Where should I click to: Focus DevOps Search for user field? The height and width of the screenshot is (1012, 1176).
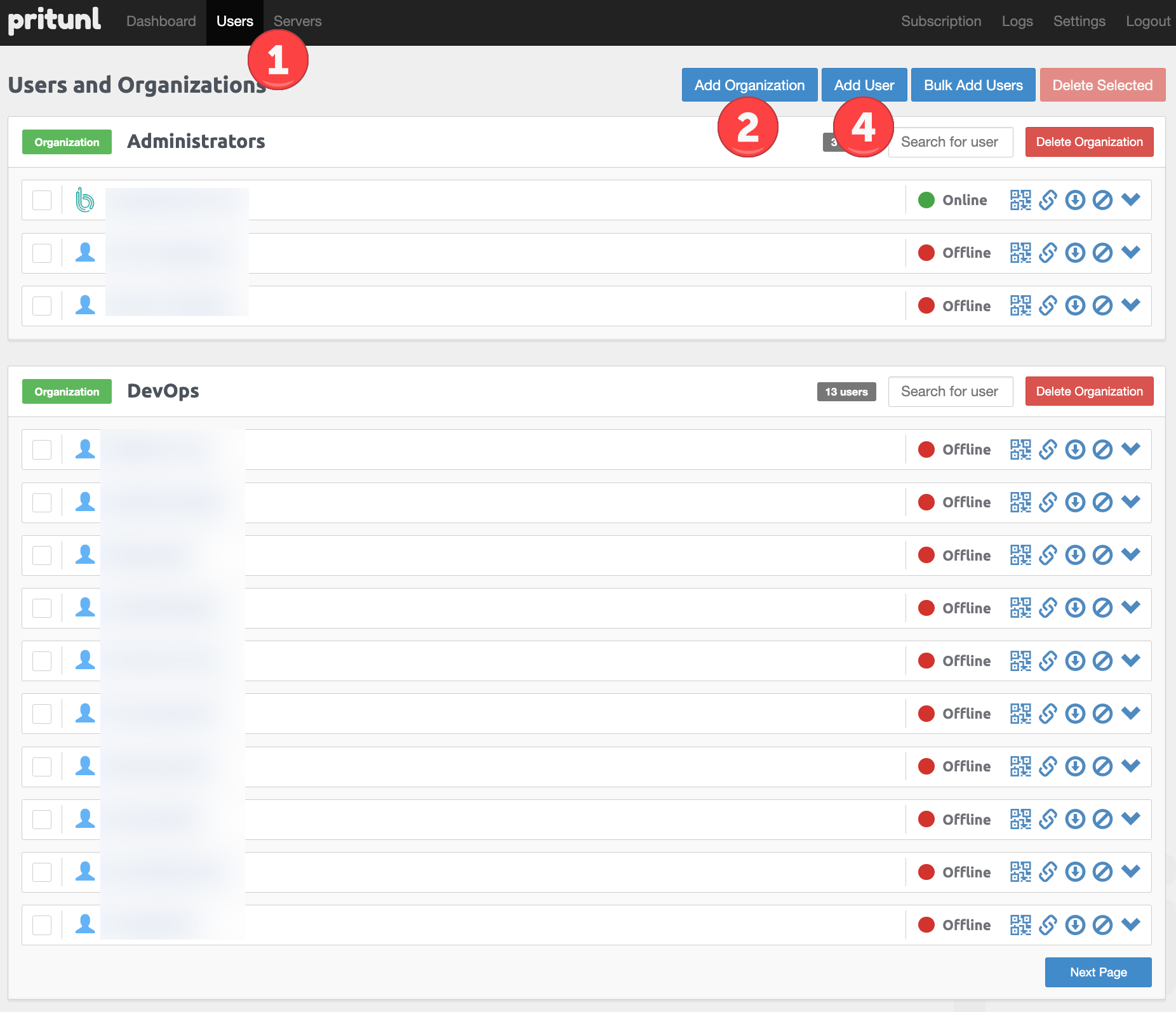coord(951,391)
